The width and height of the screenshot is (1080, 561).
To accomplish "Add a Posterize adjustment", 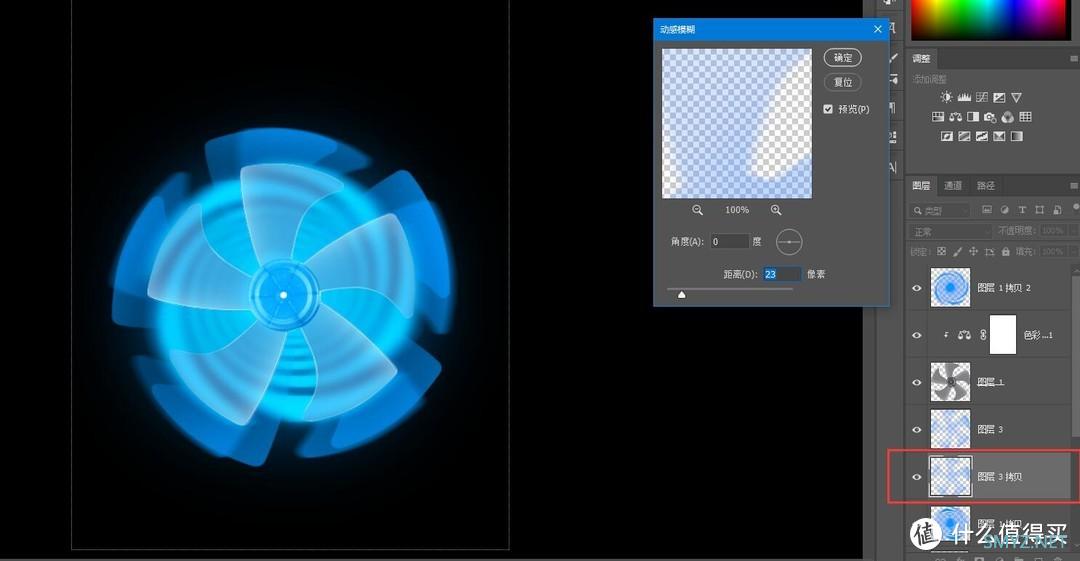I will 964,136.
